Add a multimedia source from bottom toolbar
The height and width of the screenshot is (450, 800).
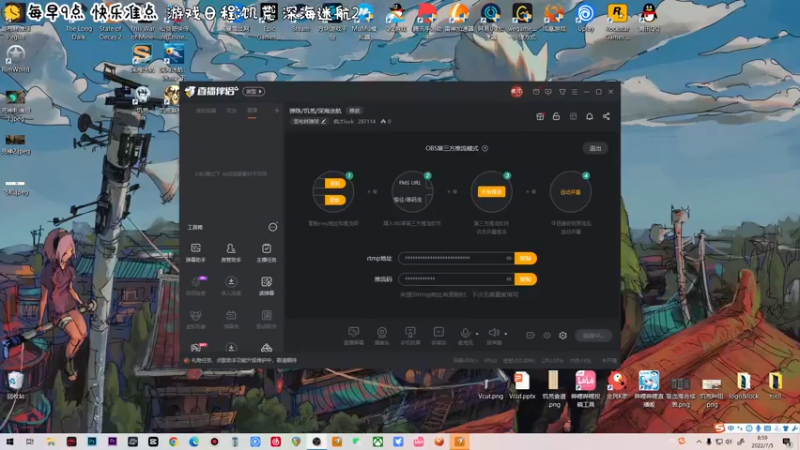pos(438,335)
